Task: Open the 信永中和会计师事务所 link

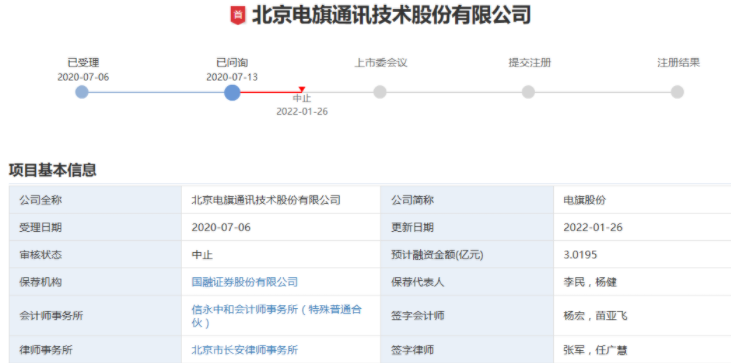Action: [x=276, y=315]
